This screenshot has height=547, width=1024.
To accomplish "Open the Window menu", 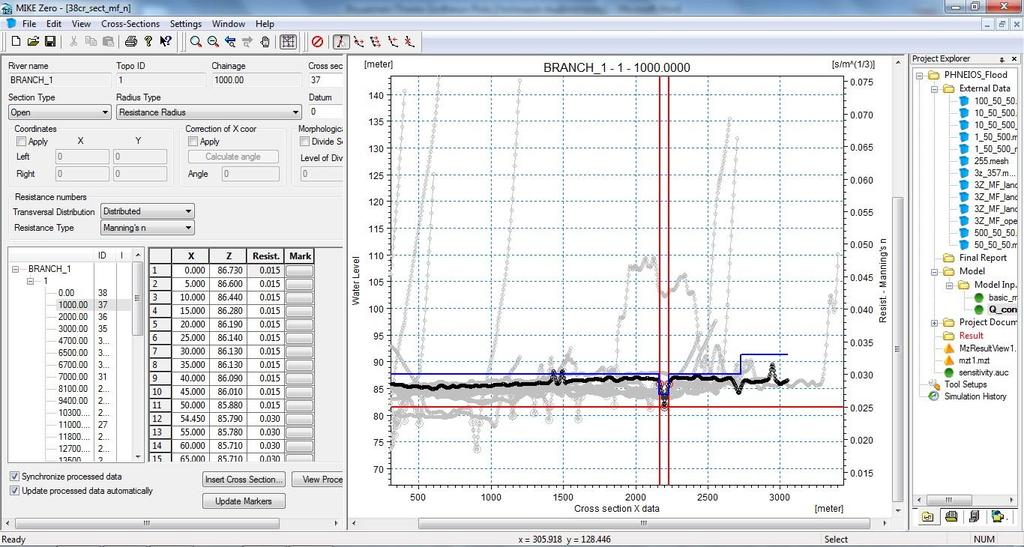I will tap(229, 23).
